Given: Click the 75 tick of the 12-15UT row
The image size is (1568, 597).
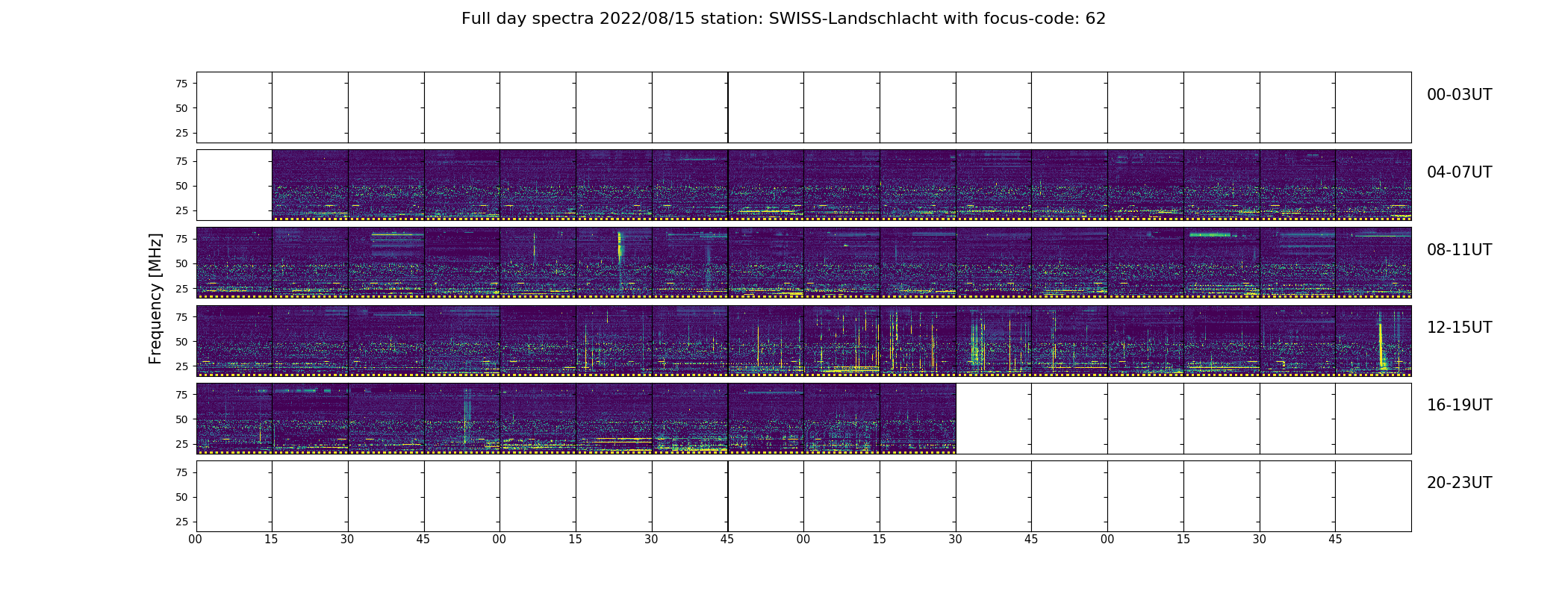Looking at the screenshot, I should (x=181, y=316).
